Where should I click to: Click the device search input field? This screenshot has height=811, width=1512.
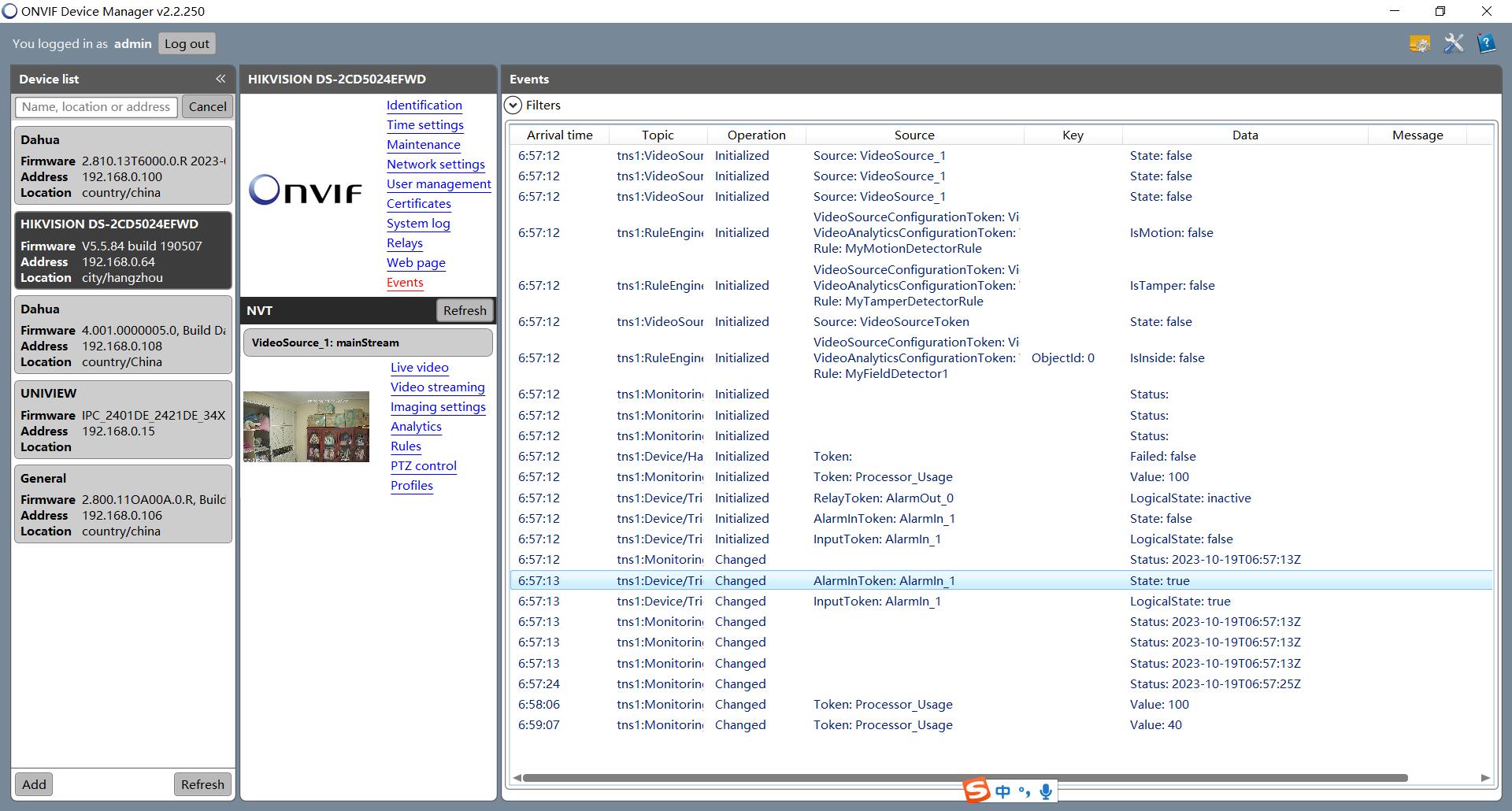tap(97, 106)
